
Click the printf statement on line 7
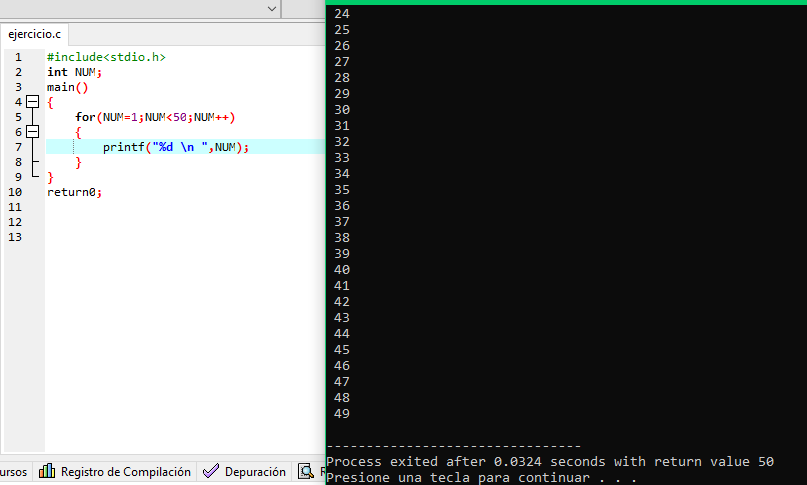pyautogui.click(x=176, y=147)
